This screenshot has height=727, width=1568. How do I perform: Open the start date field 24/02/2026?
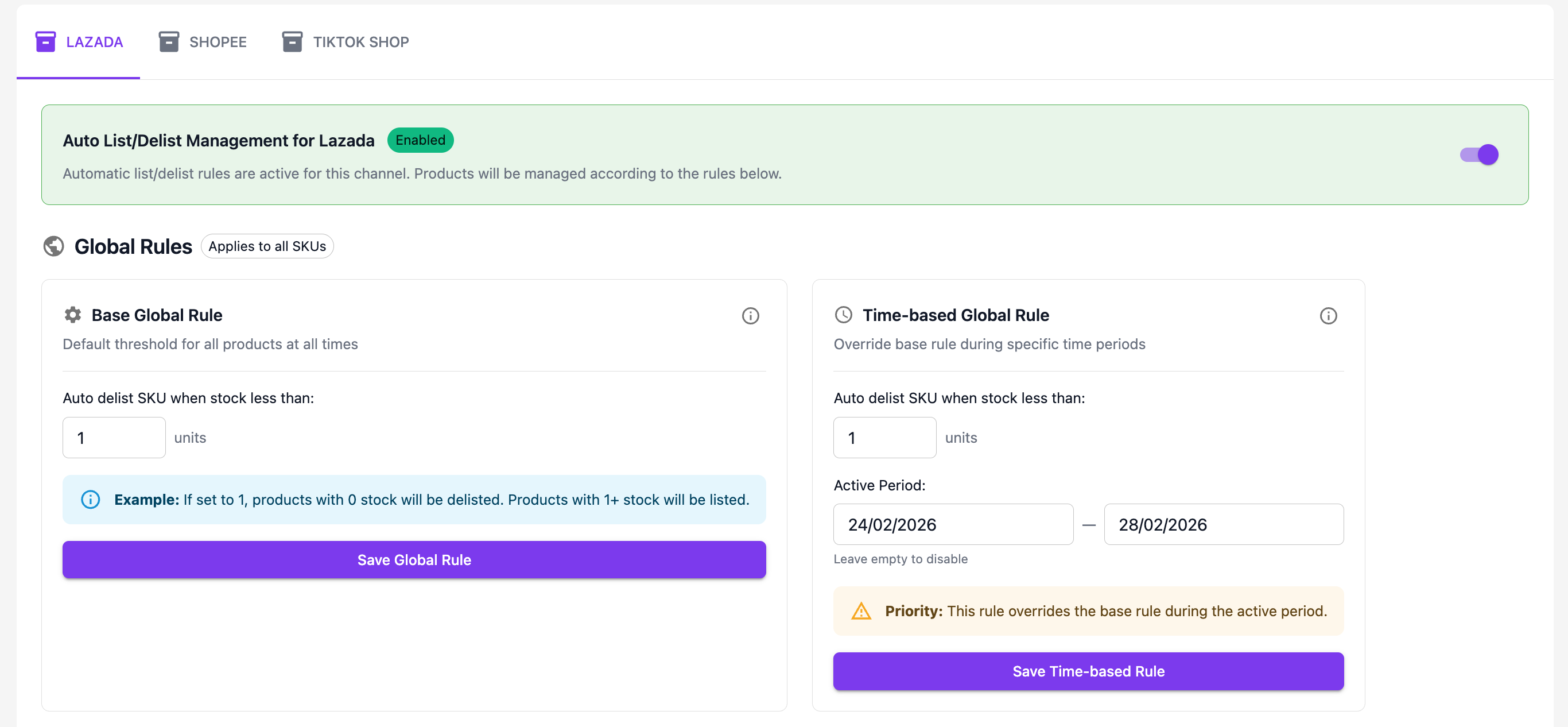point(953,524)
